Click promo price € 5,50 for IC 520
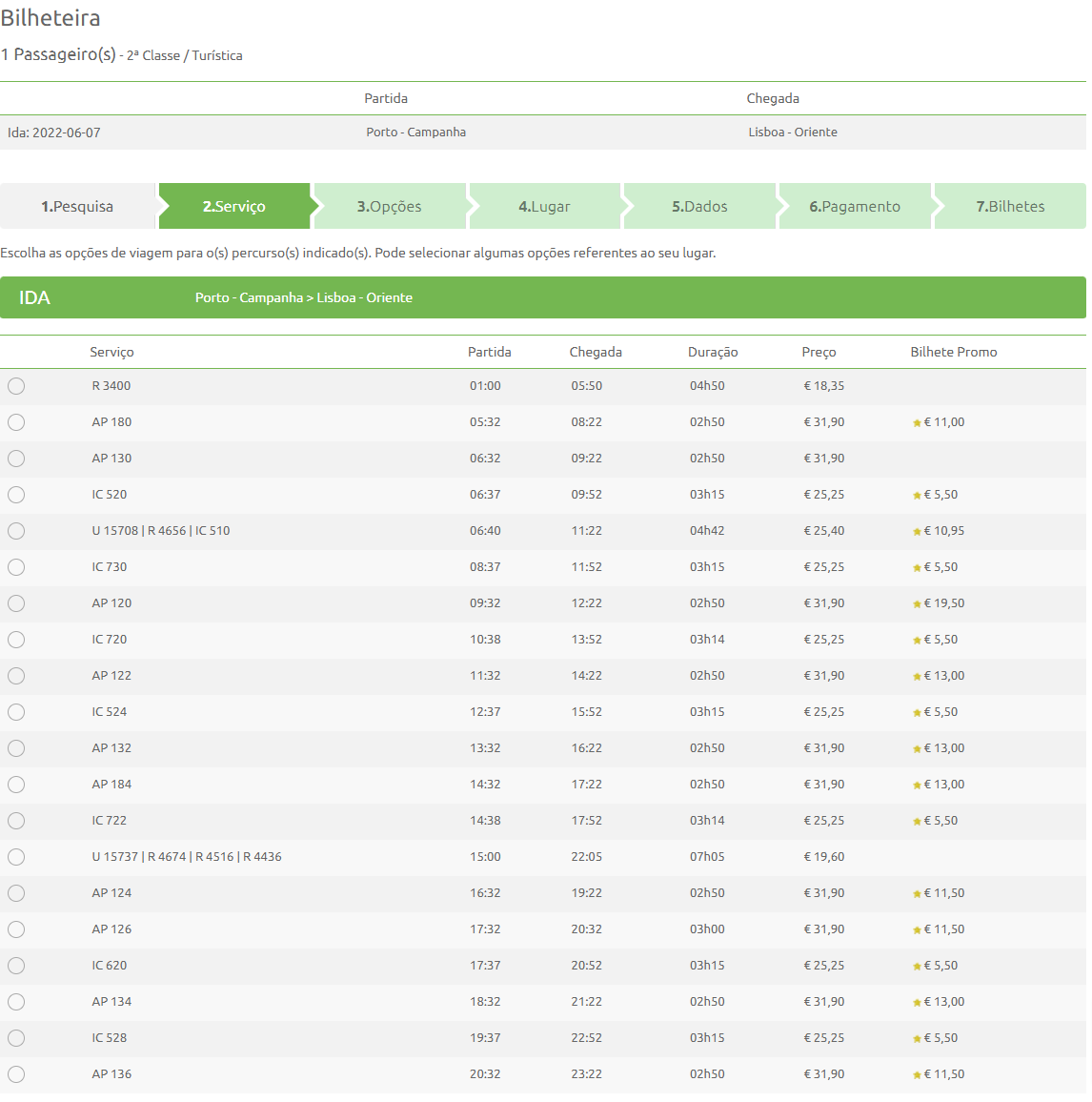 click(x=940, y=495)
